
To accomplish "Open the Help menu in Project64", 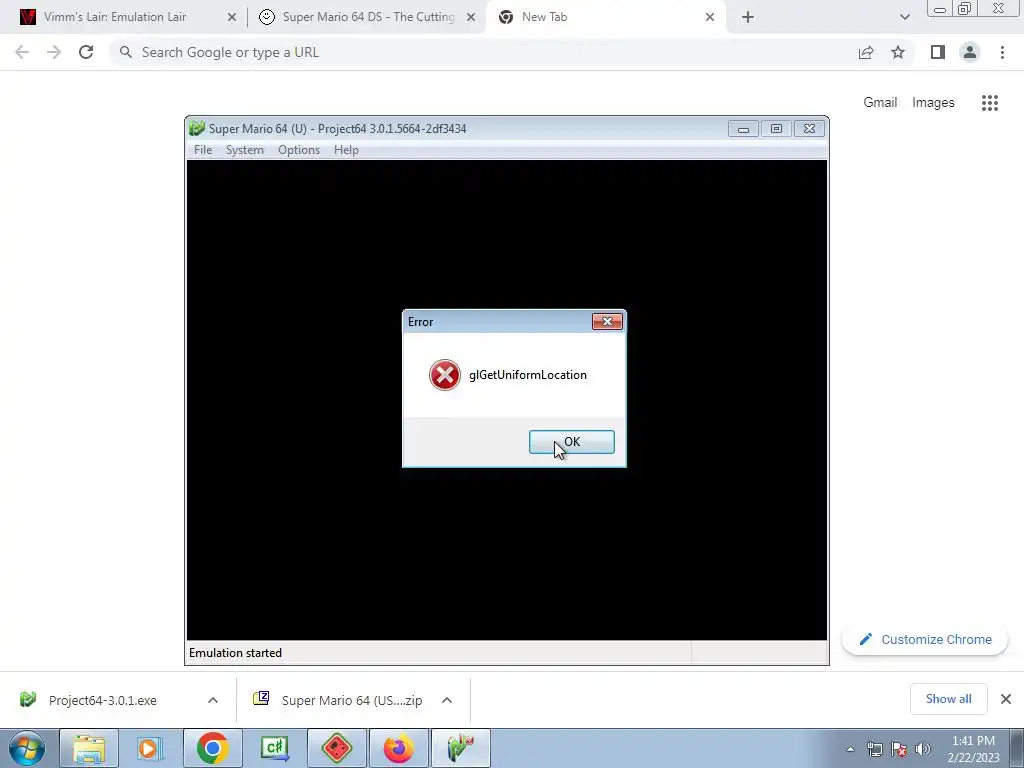I will coord(346,150).
